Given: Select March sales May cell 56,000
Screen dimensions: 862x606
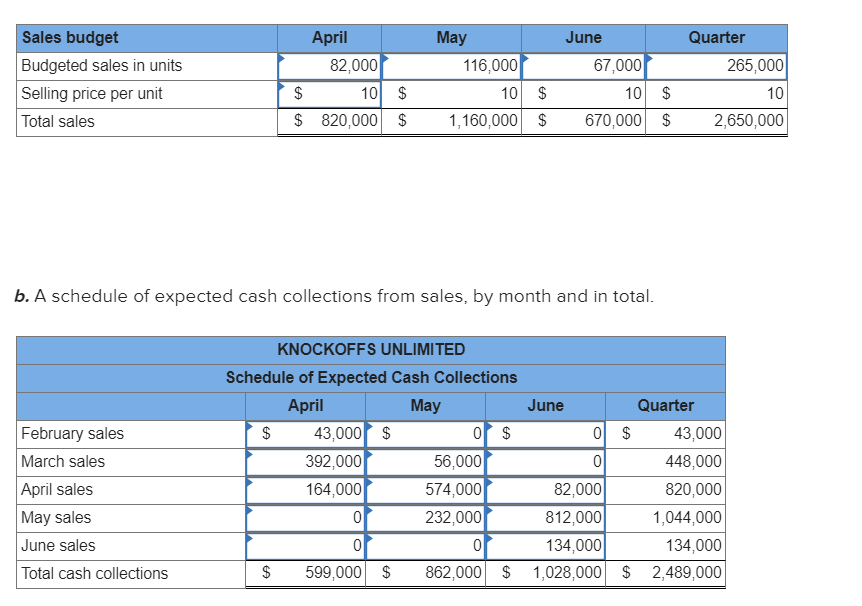Looking at the screenshot, I should coord(426,462).
